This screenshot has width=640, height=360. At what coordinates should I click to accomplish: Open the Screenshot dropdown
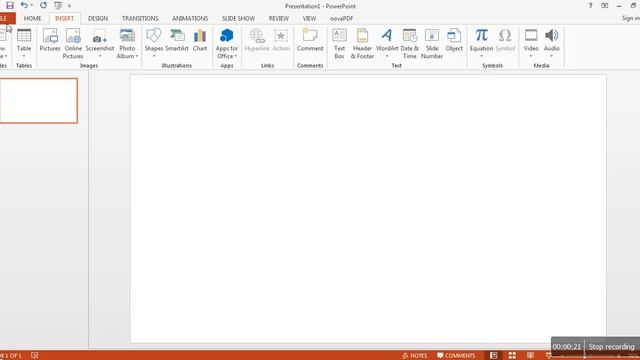point(100,43)
